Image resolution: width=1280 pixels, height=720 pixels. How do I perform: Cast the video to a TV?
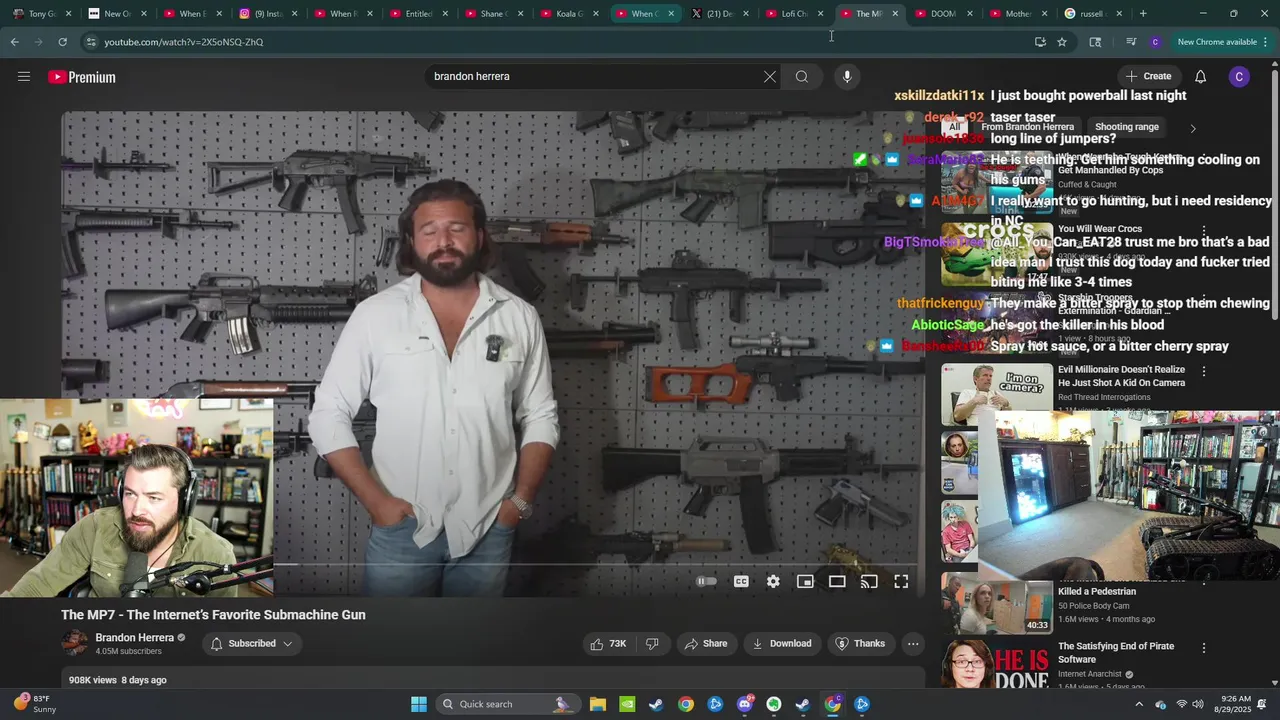point(869,581)
